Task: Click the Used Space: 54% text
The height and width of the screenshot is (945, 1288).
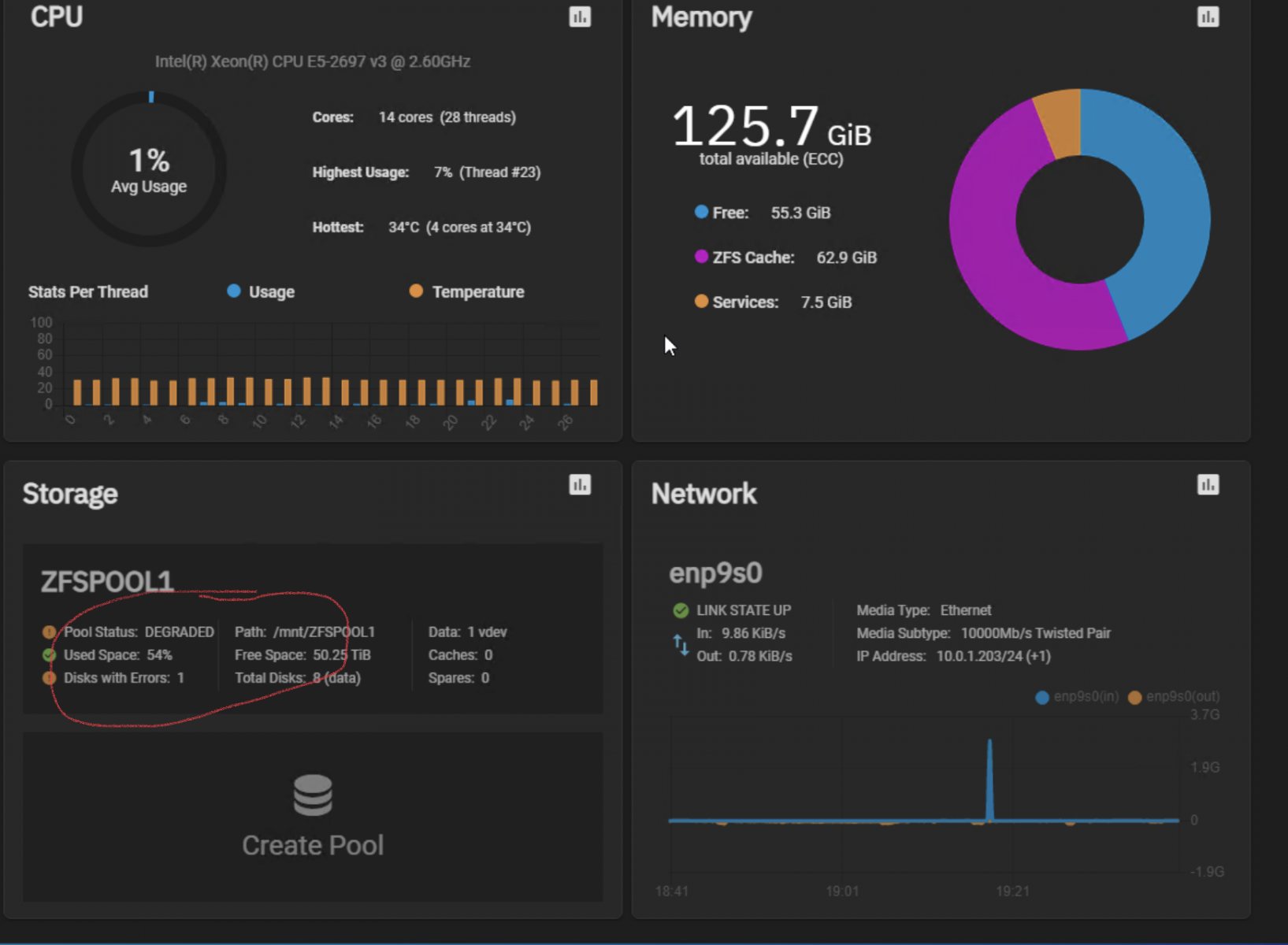Action: pyautogui.click(x=117, y=655)
